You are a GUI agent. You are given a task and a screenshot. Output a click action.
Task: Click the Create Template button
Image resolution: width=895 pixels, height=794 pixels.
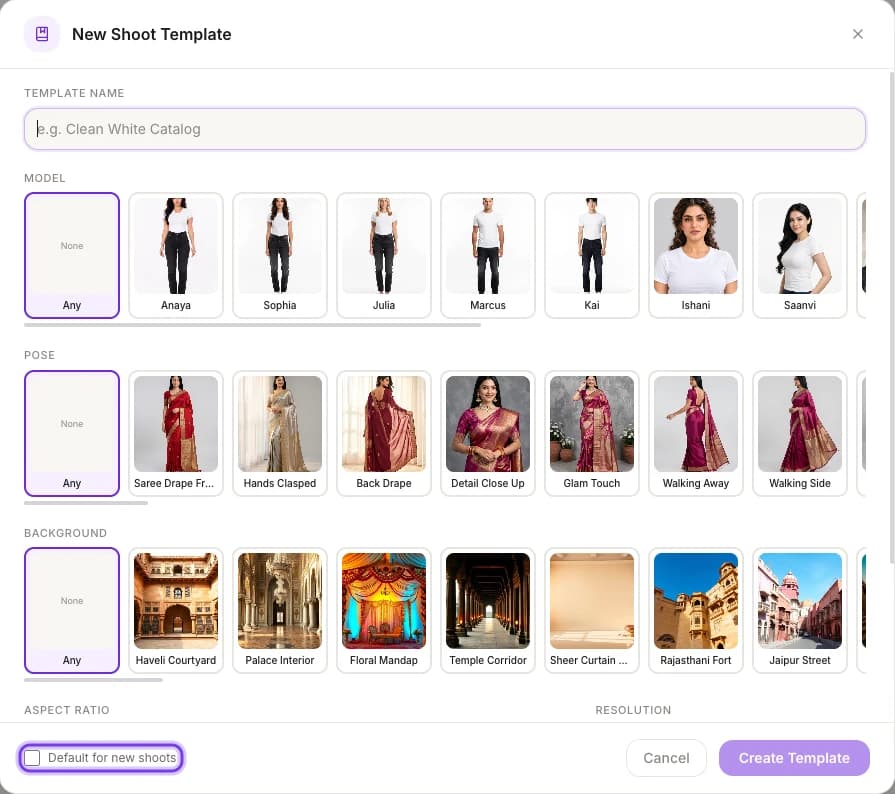coord(794,758)
